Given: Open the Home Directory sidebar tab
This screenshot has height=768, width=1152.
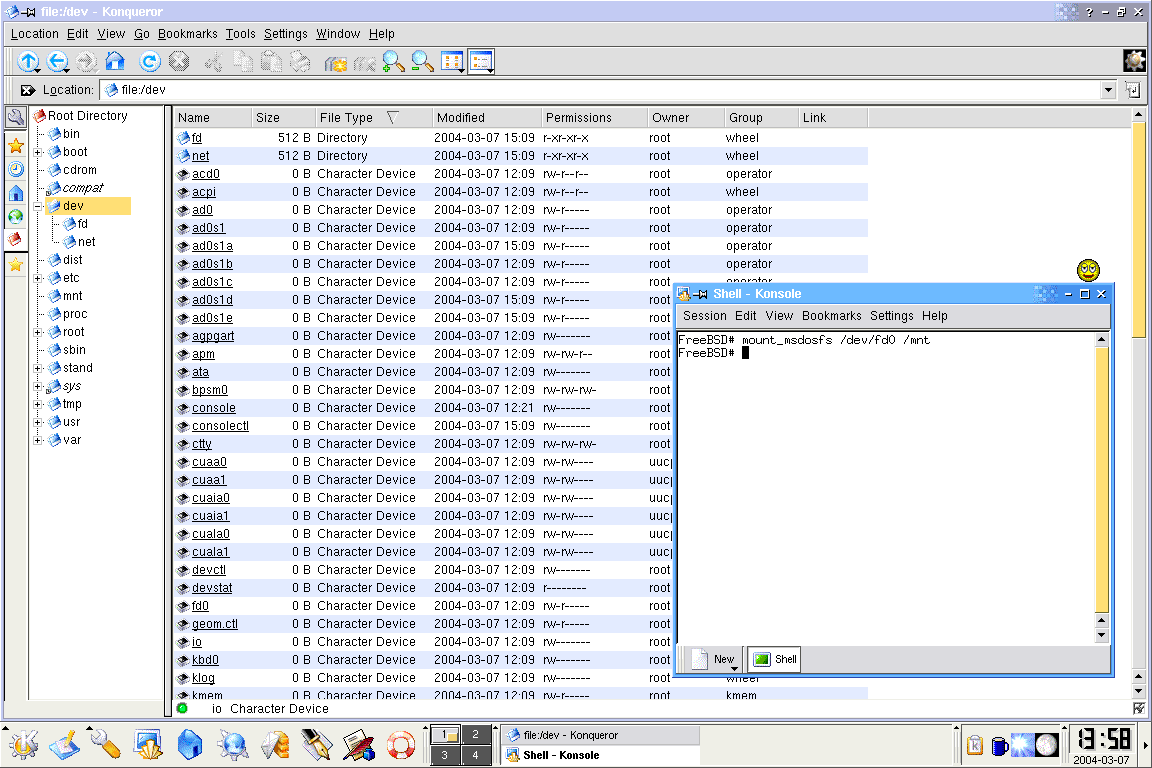Looking at the screenshot, I should pos(15,193).
